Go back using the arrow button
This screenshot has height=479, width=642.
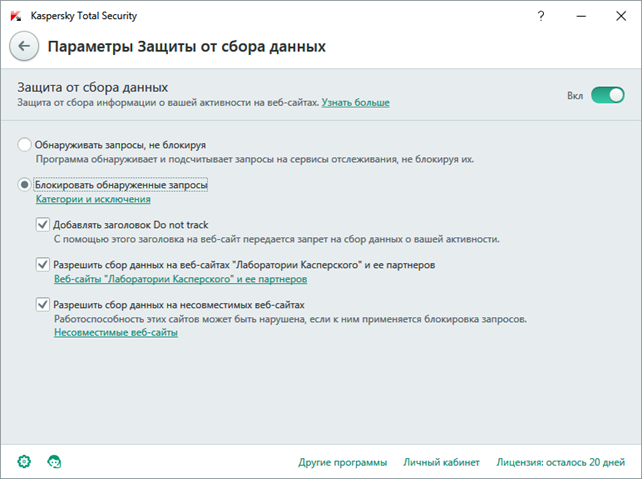pos(24,46)
